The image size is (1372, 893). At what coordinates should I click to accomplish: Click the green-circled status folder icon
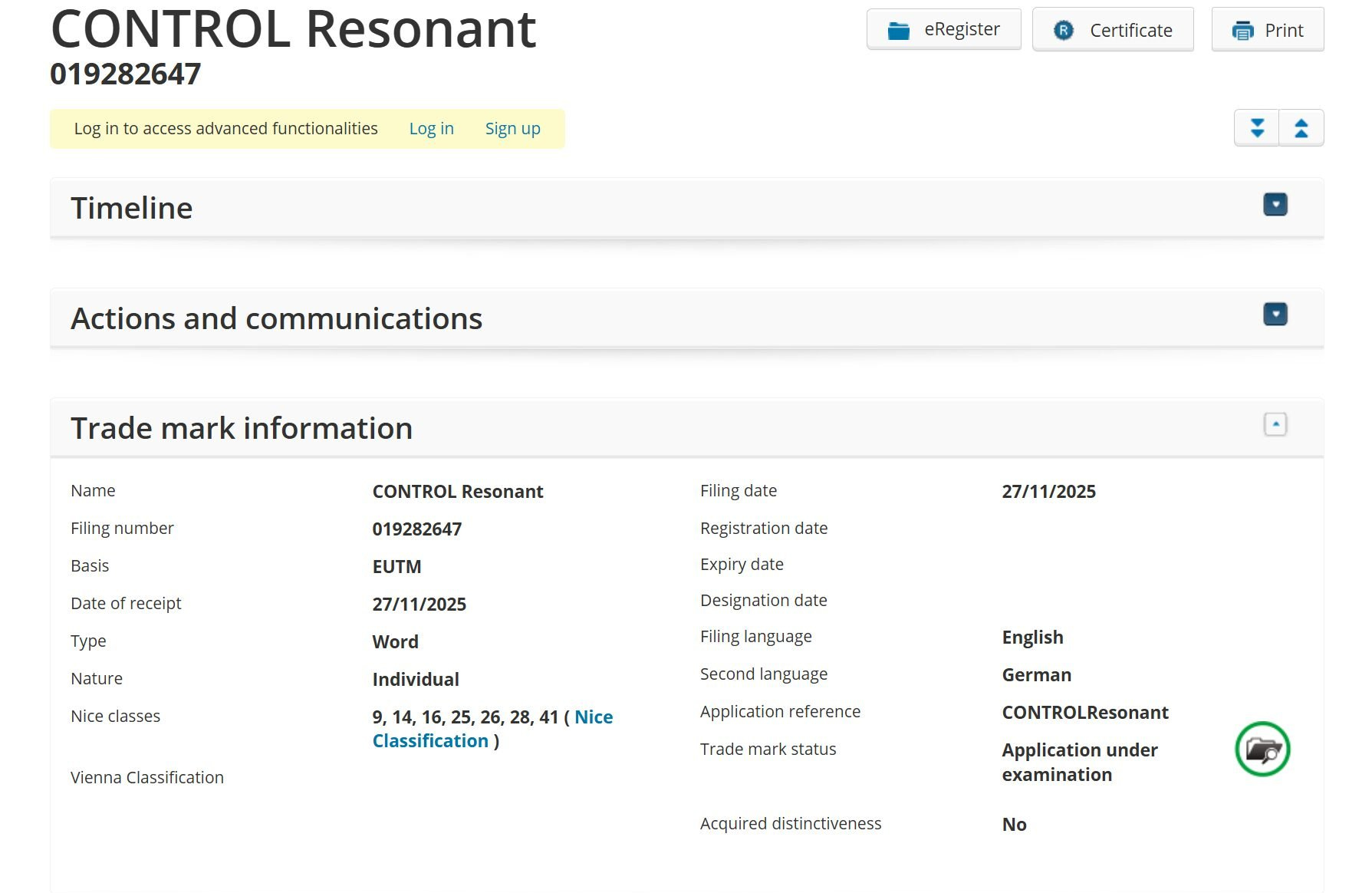pos(1262,749)
